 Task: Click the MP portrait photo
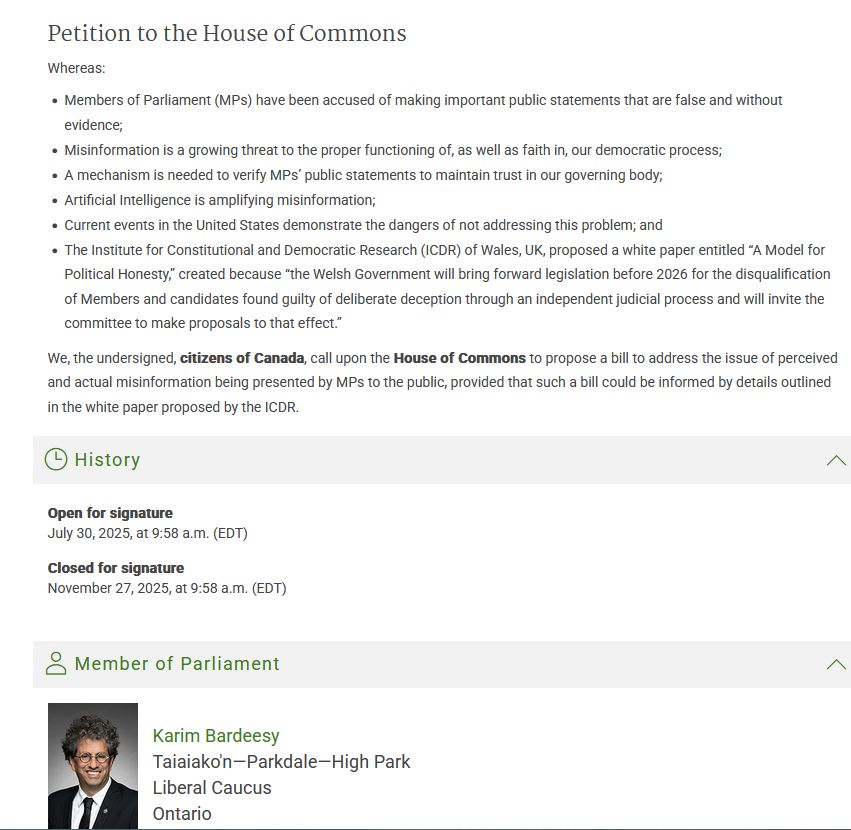(92, 765)
